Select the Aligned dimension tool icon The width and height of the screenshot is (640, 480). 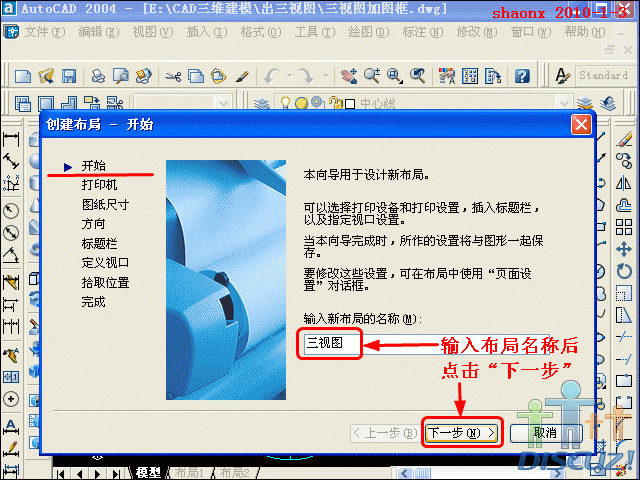pos(11,162)
